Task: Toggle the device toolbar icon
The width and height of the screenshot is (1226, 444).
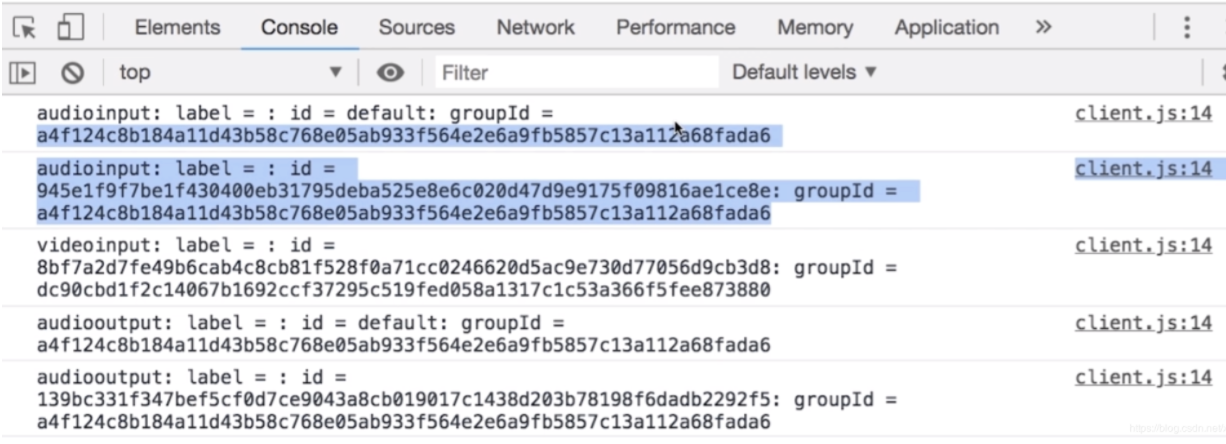Action: [69, 28]
